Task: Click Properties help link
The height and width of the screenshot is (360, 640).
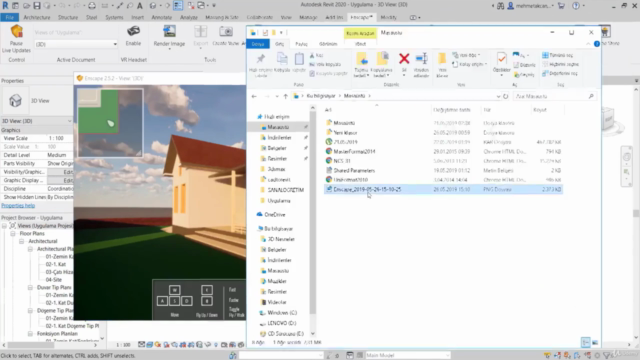Action: click(x=18, y=206)
